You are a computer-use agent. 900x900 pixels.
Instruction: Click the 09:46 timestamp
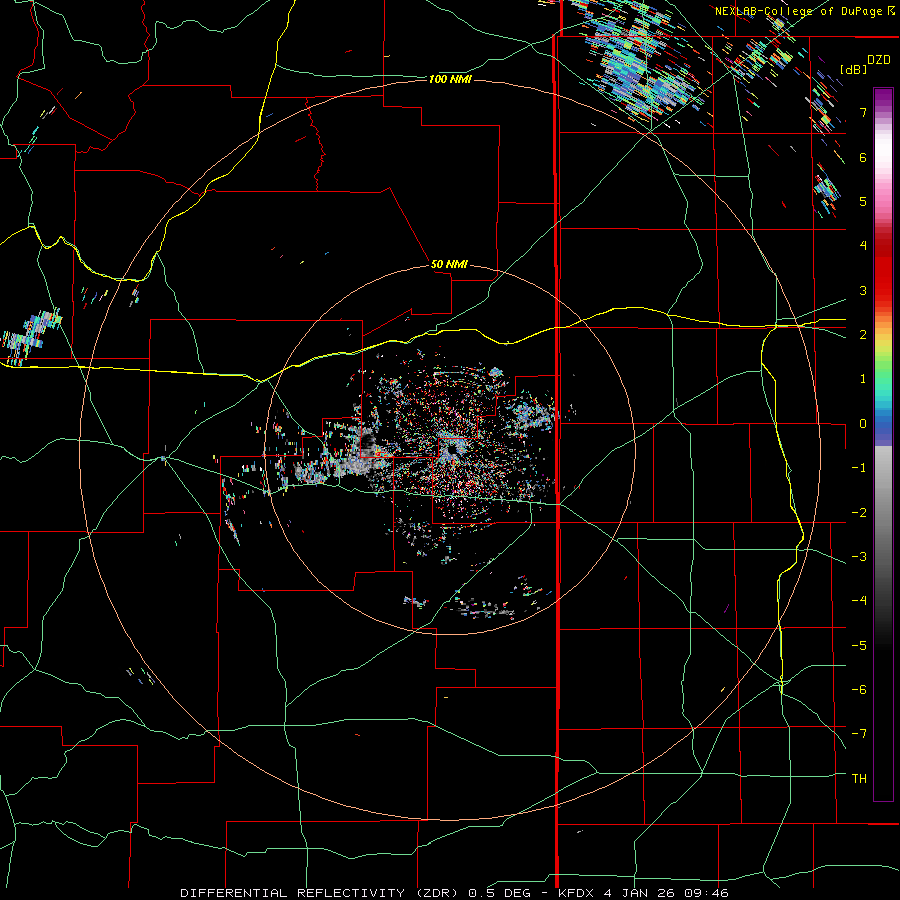coord(707,893)
